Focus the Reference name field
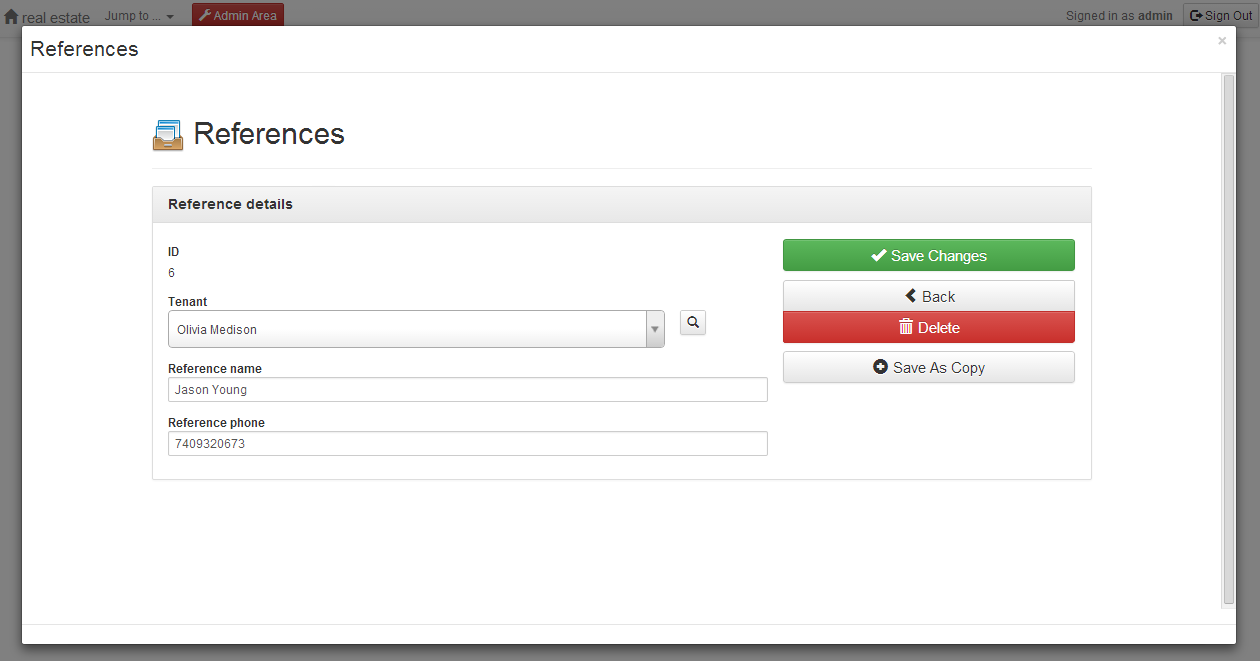Screen dimensions: 1260x661 (x=467, y=390)
